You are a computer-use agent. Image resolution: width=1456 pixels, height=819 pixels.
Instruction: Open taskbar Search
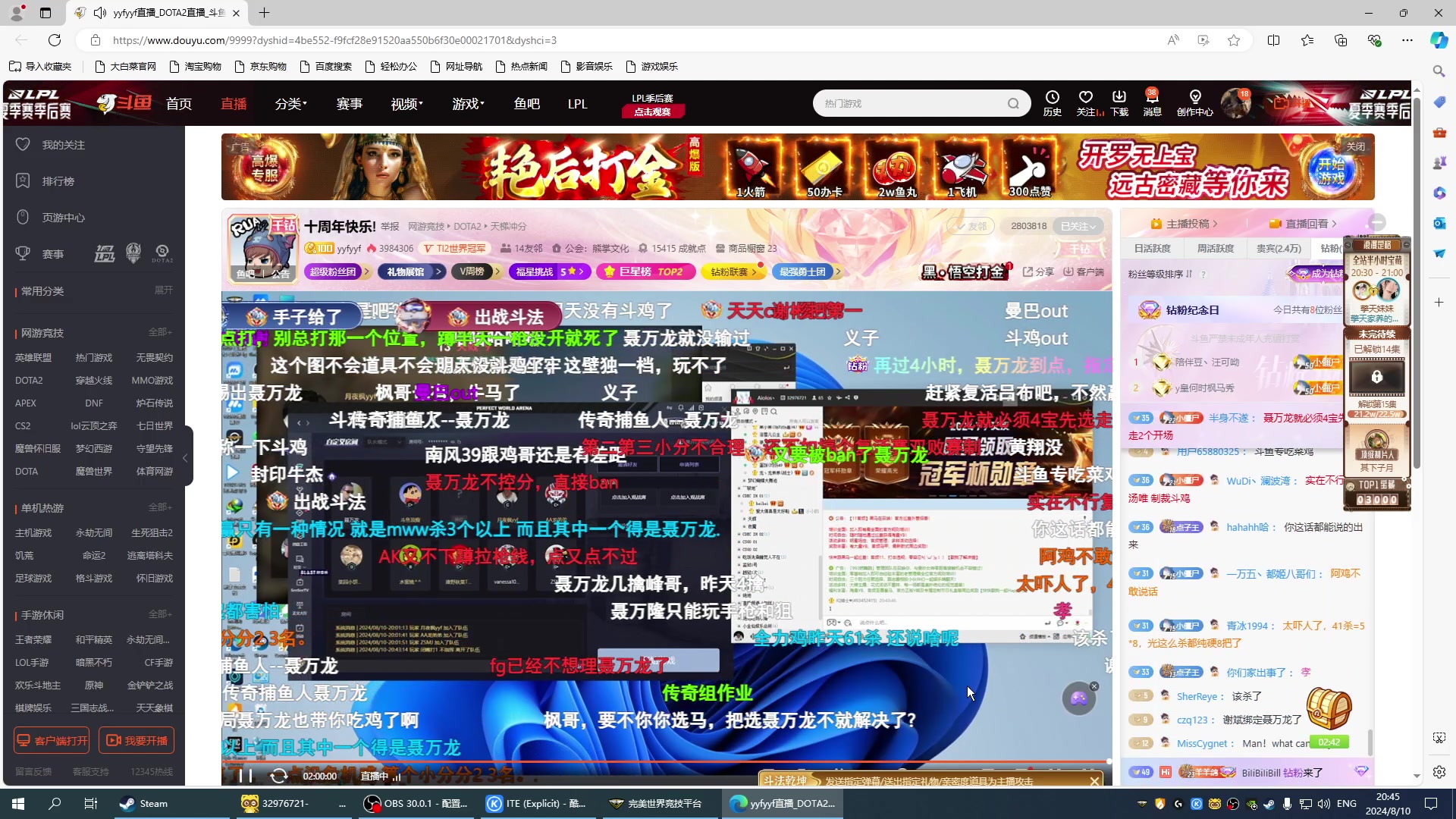55,803
